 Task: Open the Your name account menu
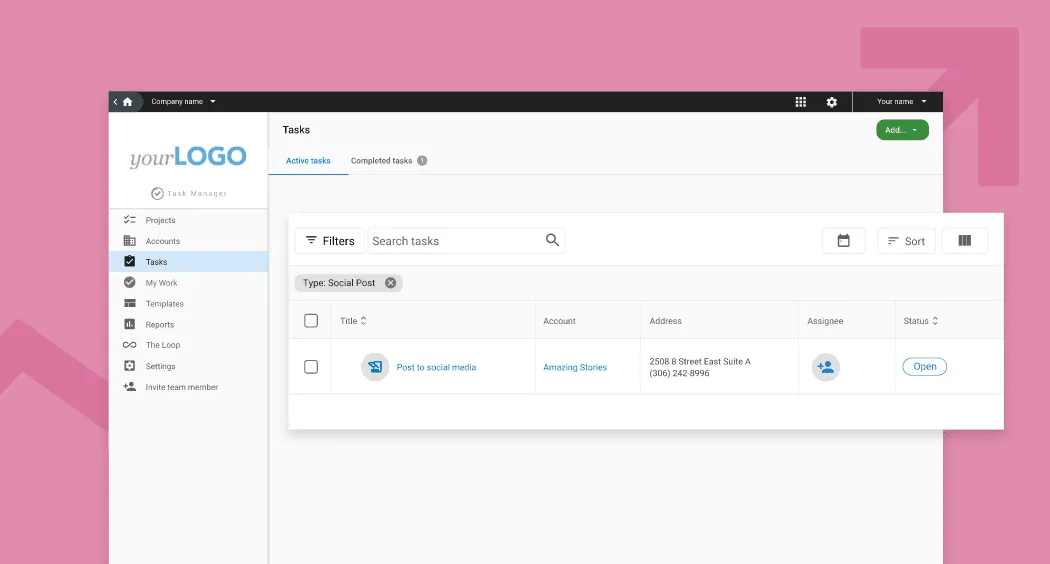901,102
